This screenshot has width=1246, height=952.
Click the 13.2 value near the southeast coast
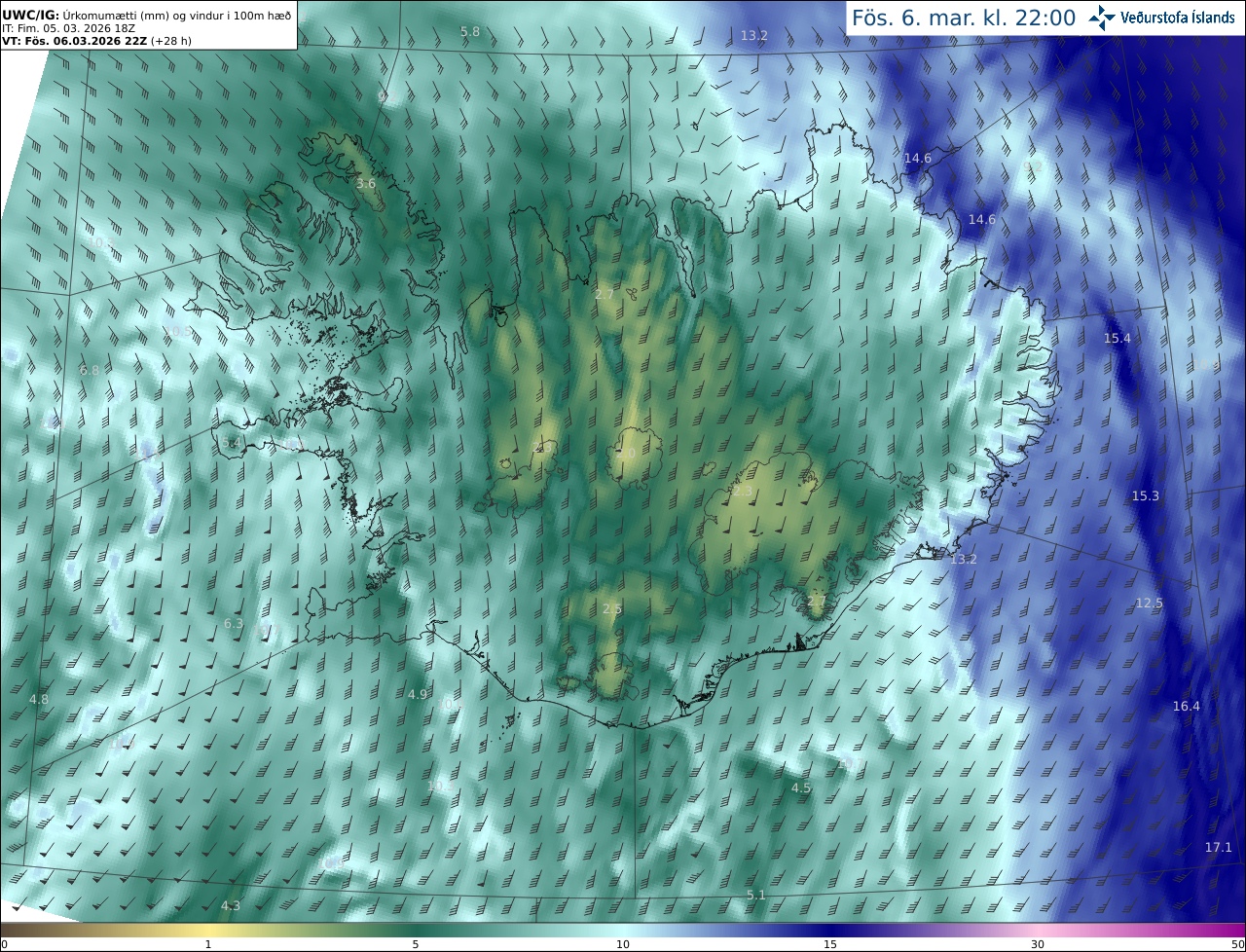tap(963, 559)
